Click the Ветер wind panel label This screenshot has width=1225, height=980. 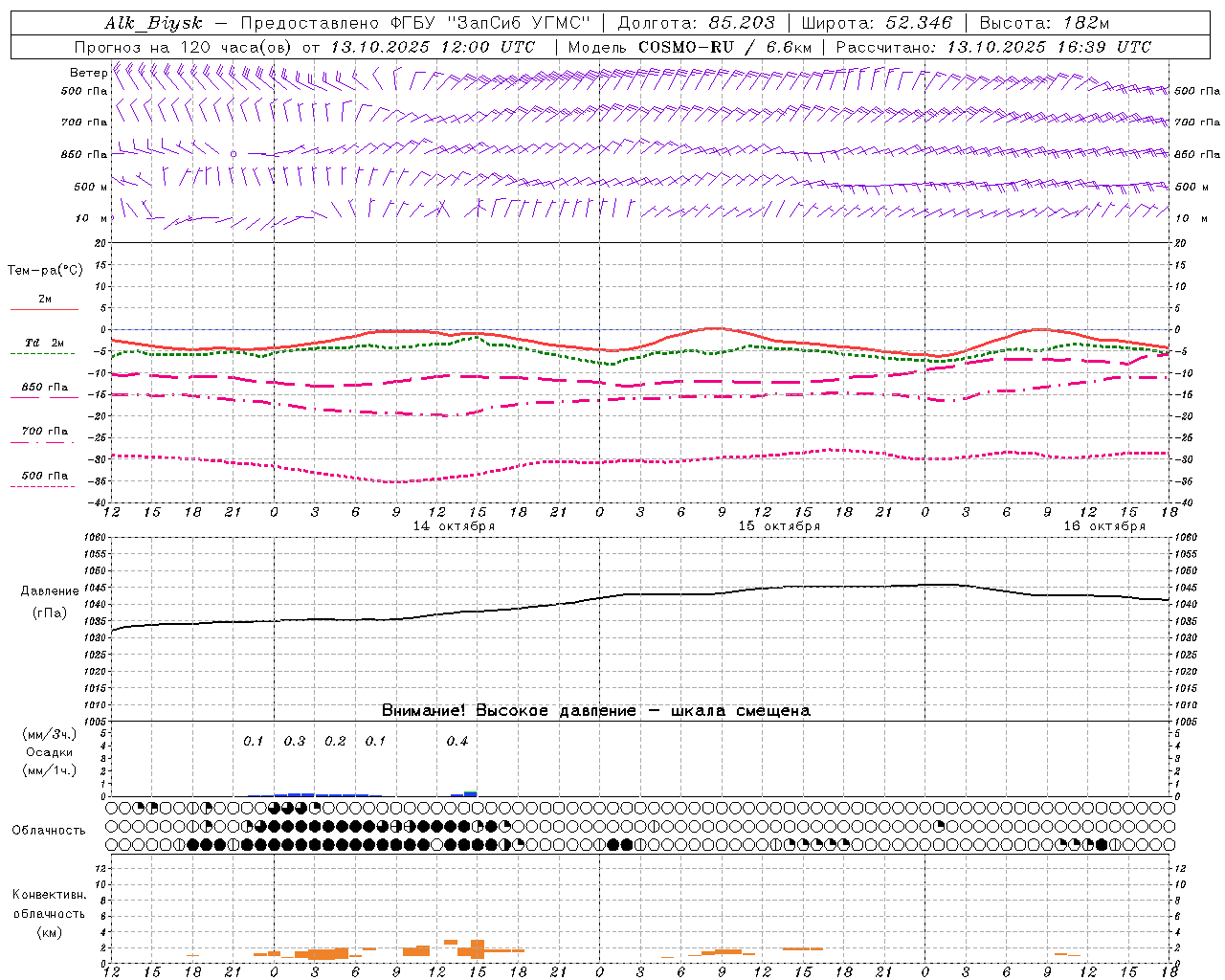88,73
